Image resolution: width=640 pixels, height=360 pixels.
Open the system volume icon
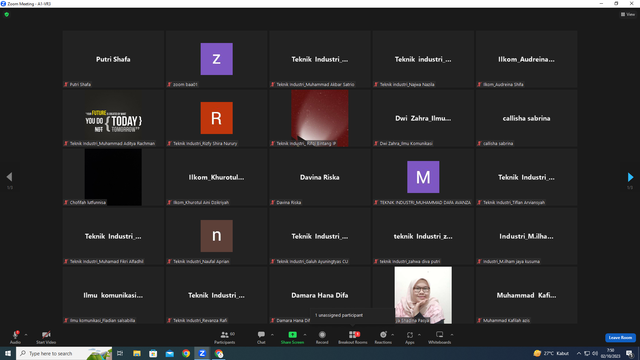tap(595, 353)
